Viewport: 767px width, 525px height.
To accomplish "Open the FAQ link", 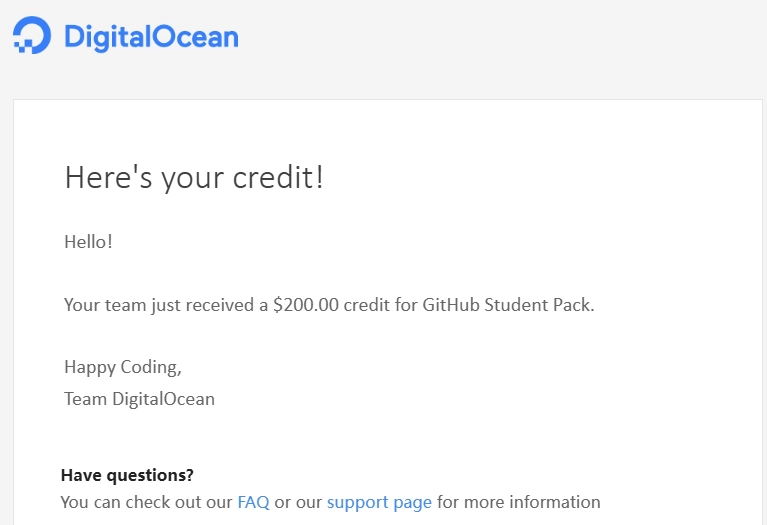I will pyautogui.click(x=253, y=502).
